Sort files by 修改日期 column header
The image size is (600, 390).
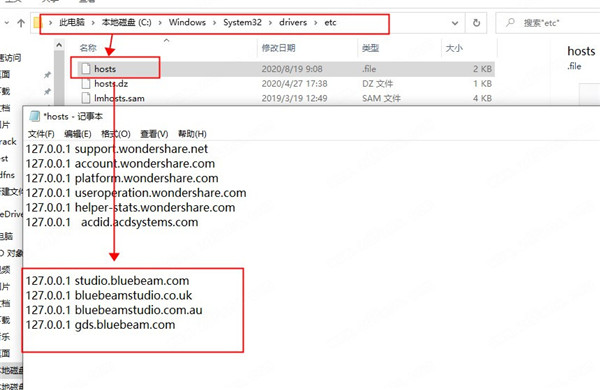(x=279, y=48)
